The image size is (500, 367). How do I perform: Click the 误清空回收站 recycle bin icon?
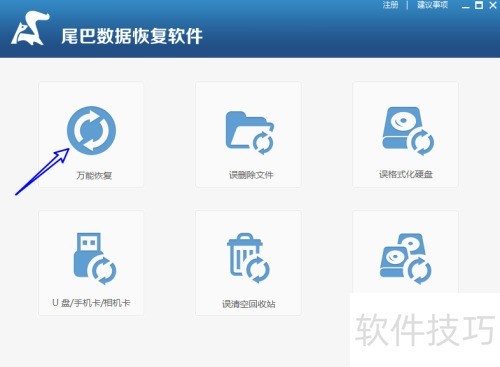248,258
